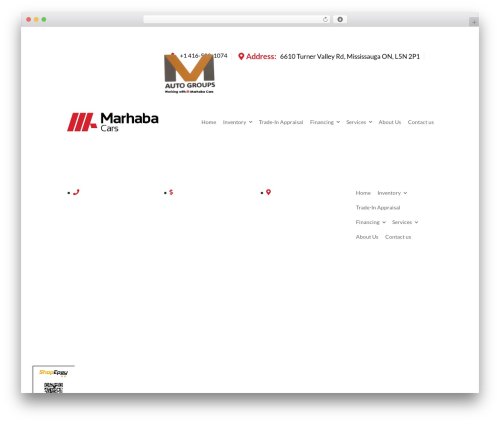Image resolution: width=500 pixels, height=423 pixels.
Task: Open Contact us in the top navigation
Action: [x=421, y=122]
